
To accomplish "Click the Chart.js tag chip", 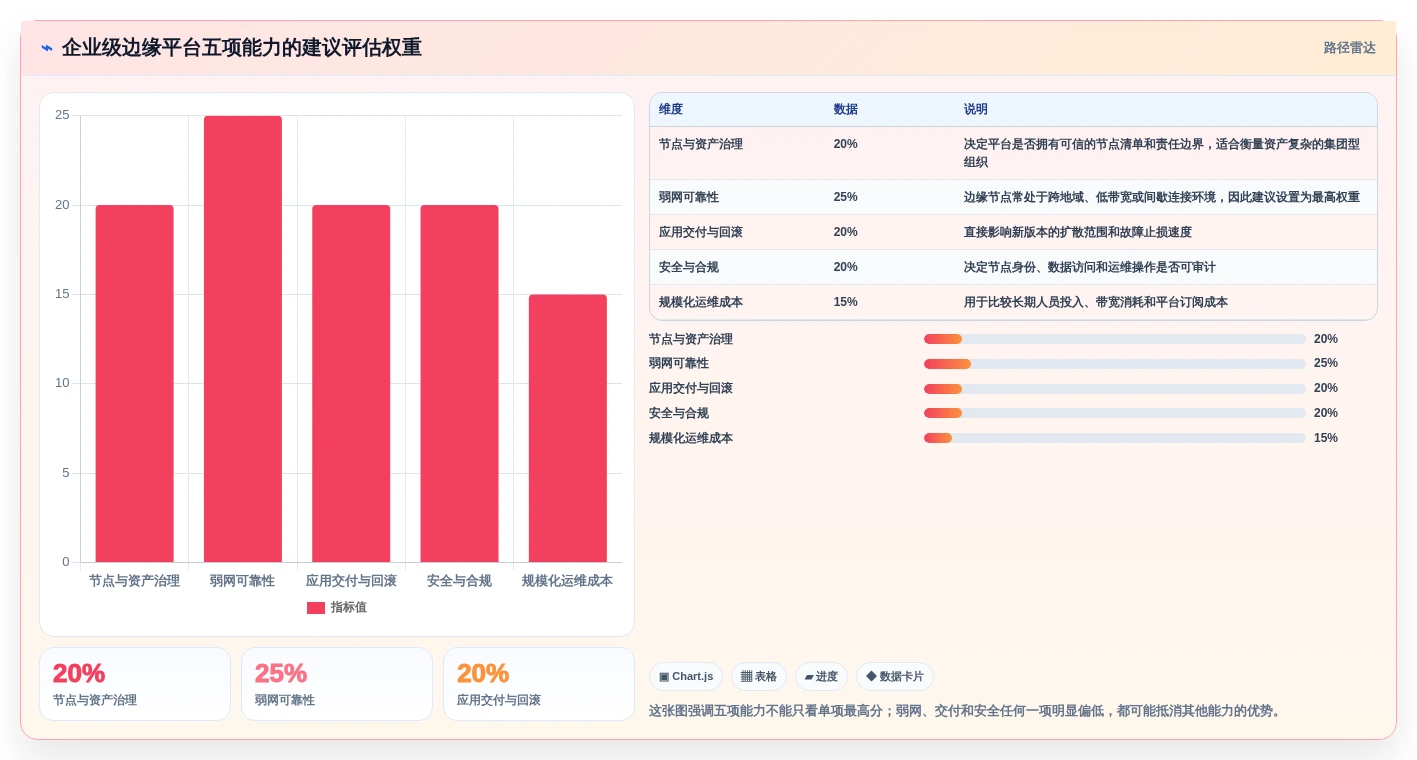I will click(686, 677).
